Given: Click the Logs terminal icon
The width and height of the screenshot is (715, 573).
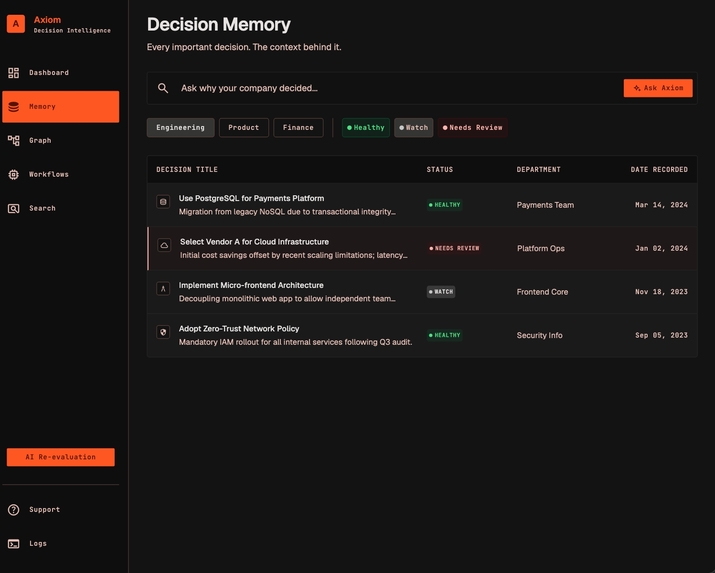Looking at the screenshot, I should click(14, 544).
